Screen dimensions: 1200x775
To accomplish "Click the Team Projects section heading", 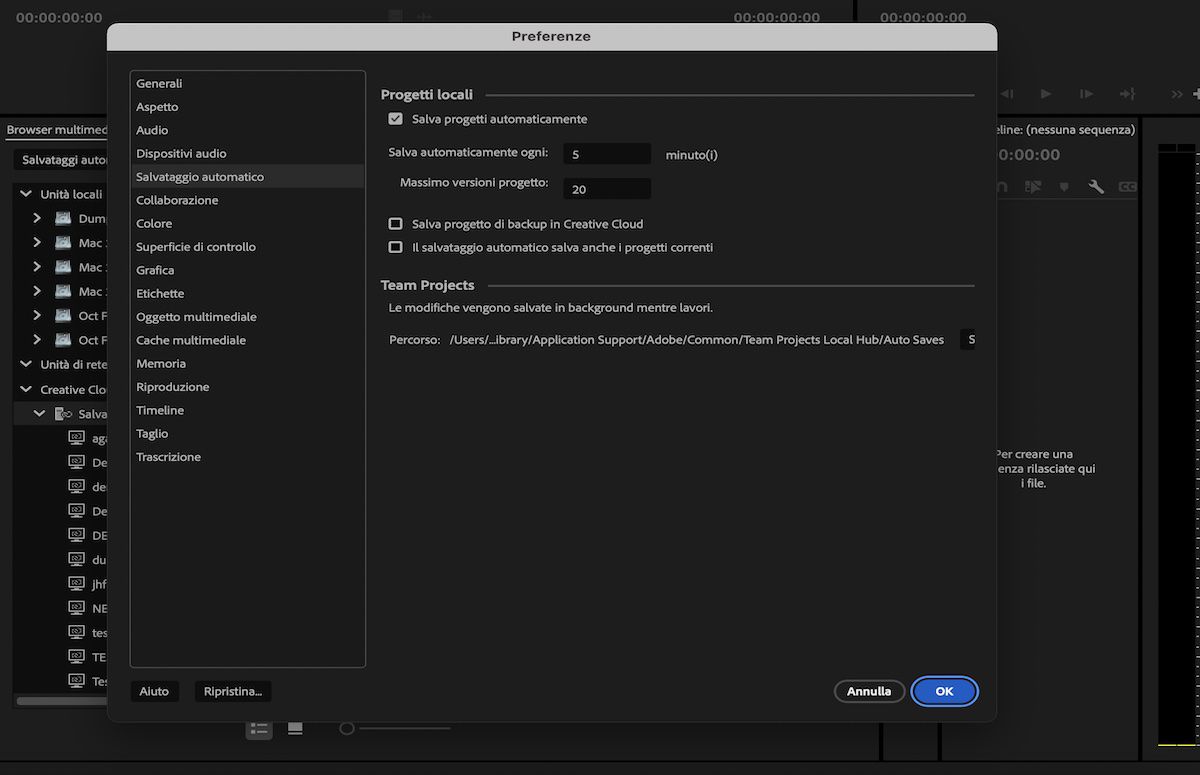I will coord(428,285).
